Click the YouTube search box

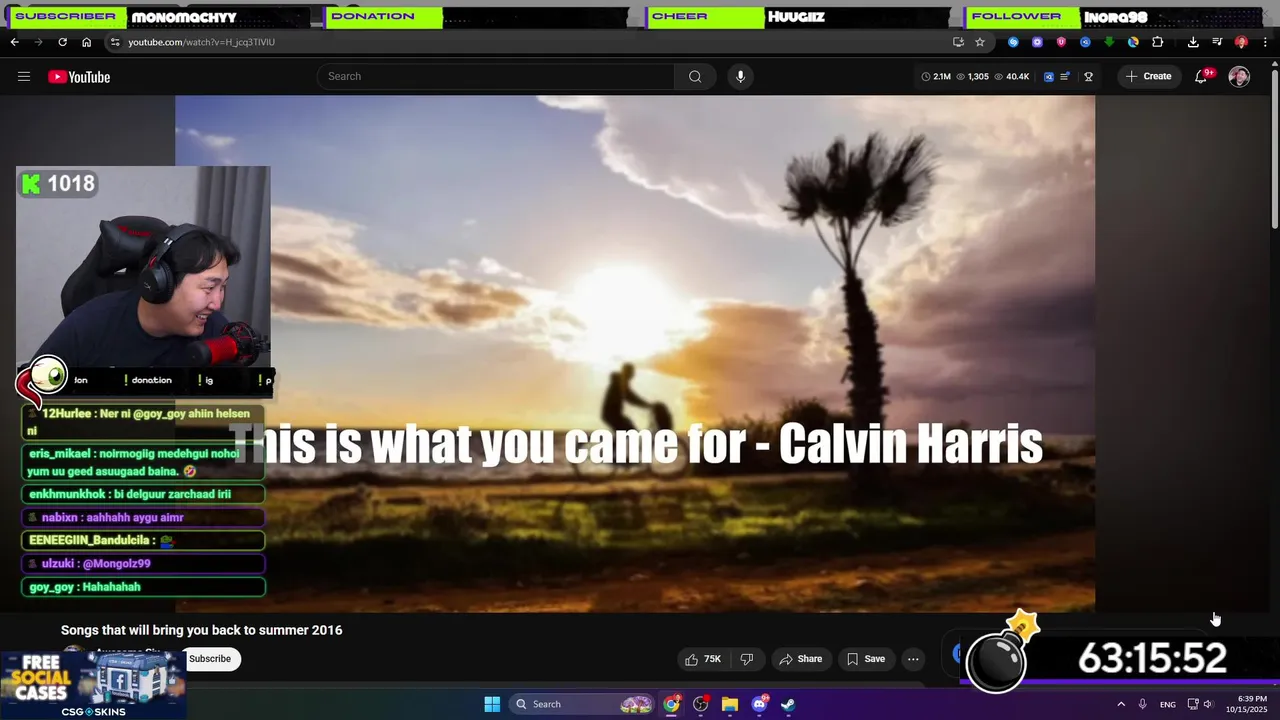496,77
